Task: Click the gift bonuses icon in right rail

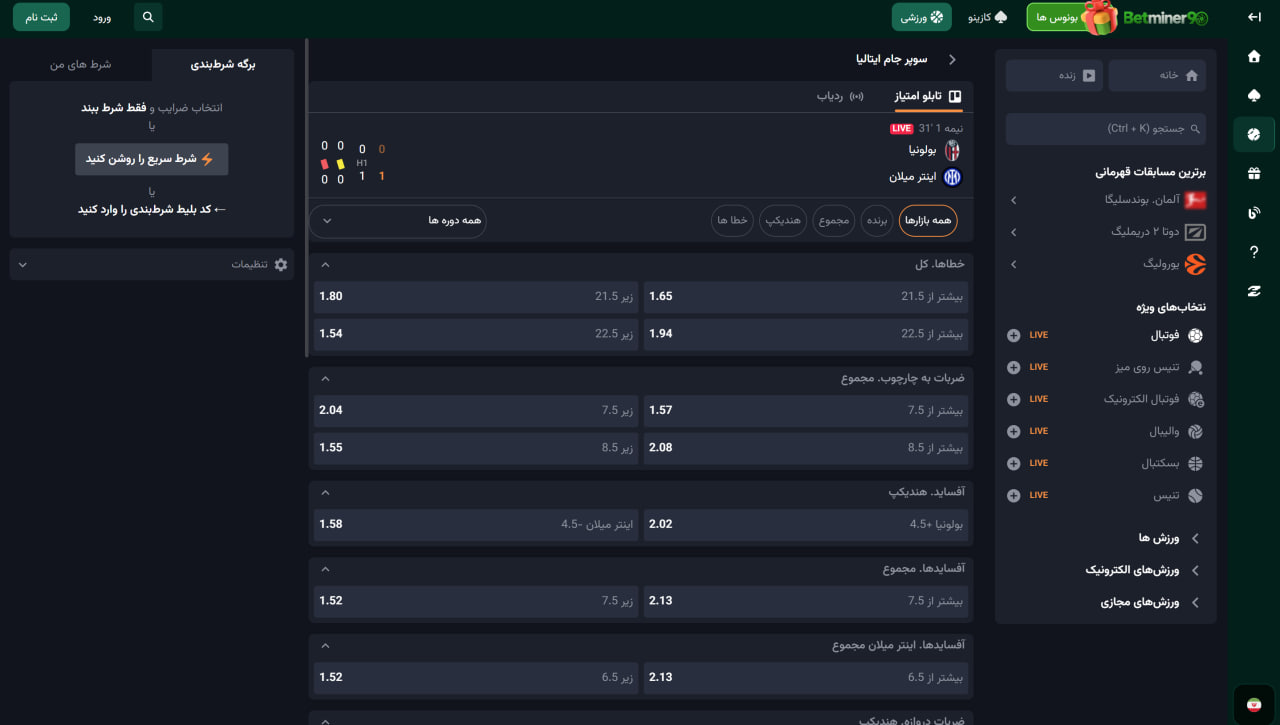Action: (x=1254, y=173)
